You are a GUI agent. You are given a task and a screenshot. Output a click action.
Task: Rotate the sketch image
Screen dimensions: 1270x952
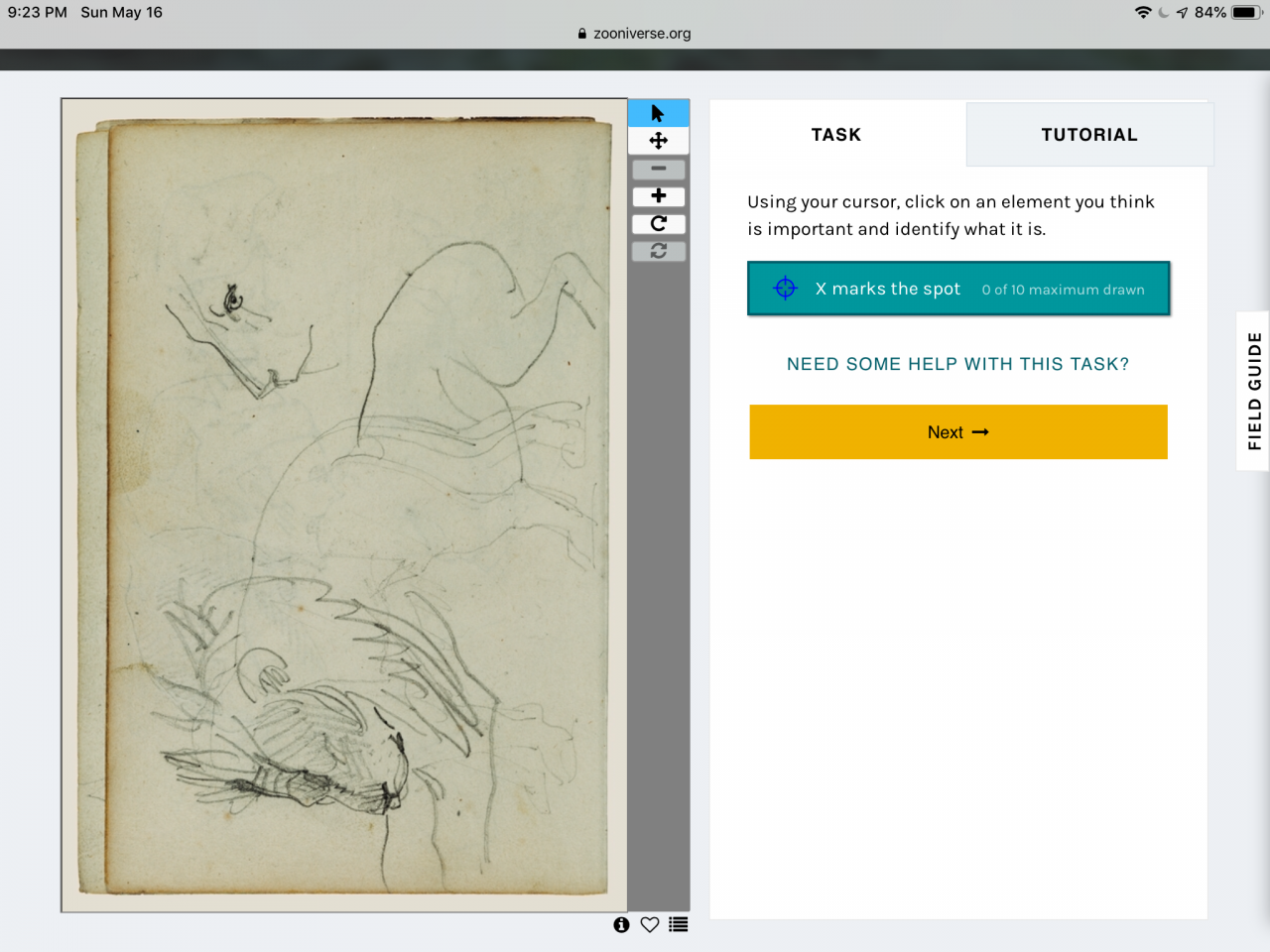coord(658,224)
